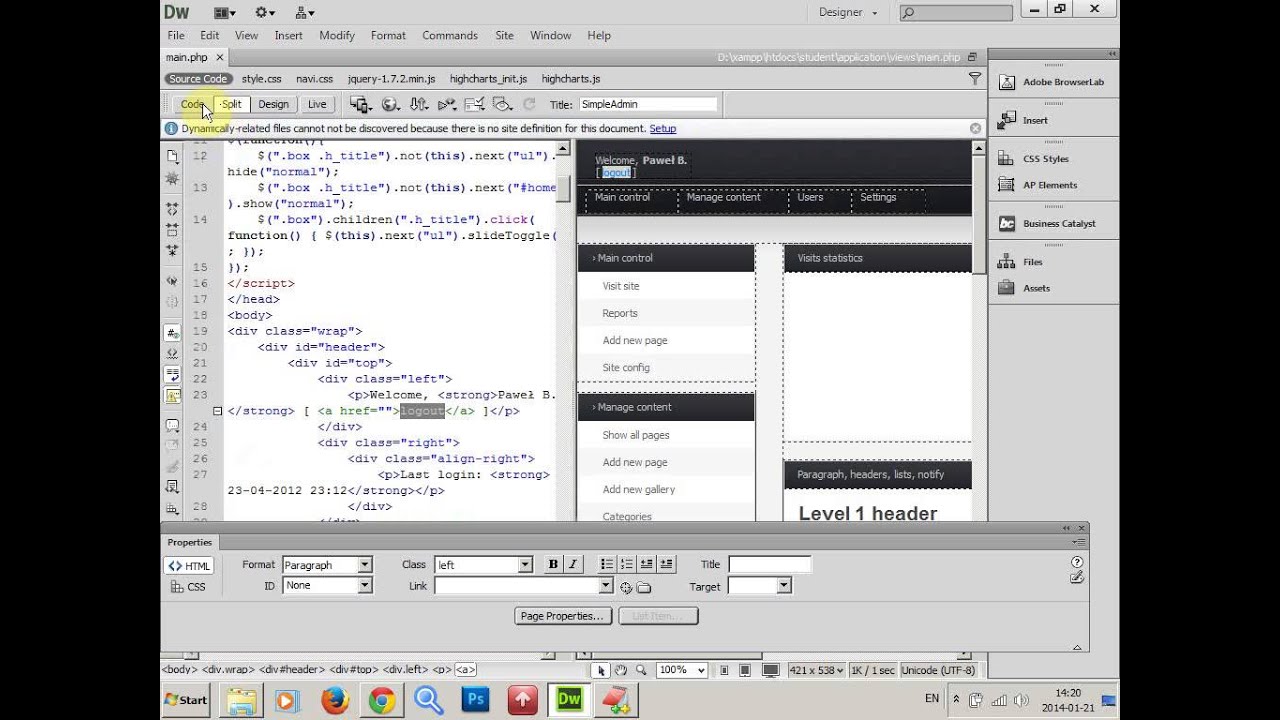Screen dimensions: 1280x720
Task: Click the Visual aids eye icon
Action: [x=502, y=104]
